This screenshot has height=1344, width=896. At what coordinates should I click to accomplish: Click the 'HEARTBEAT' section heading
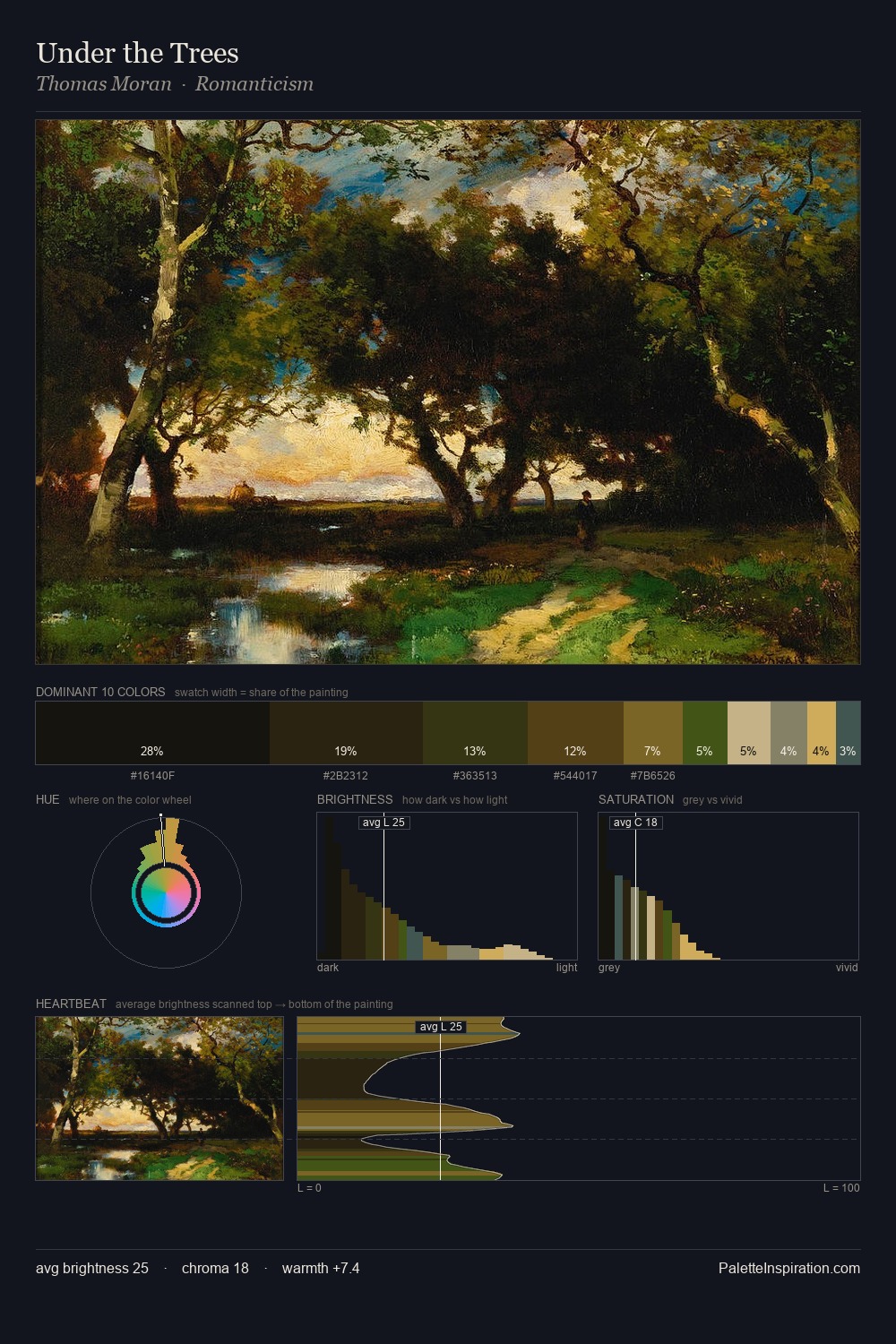click(x=71, y=1004)
